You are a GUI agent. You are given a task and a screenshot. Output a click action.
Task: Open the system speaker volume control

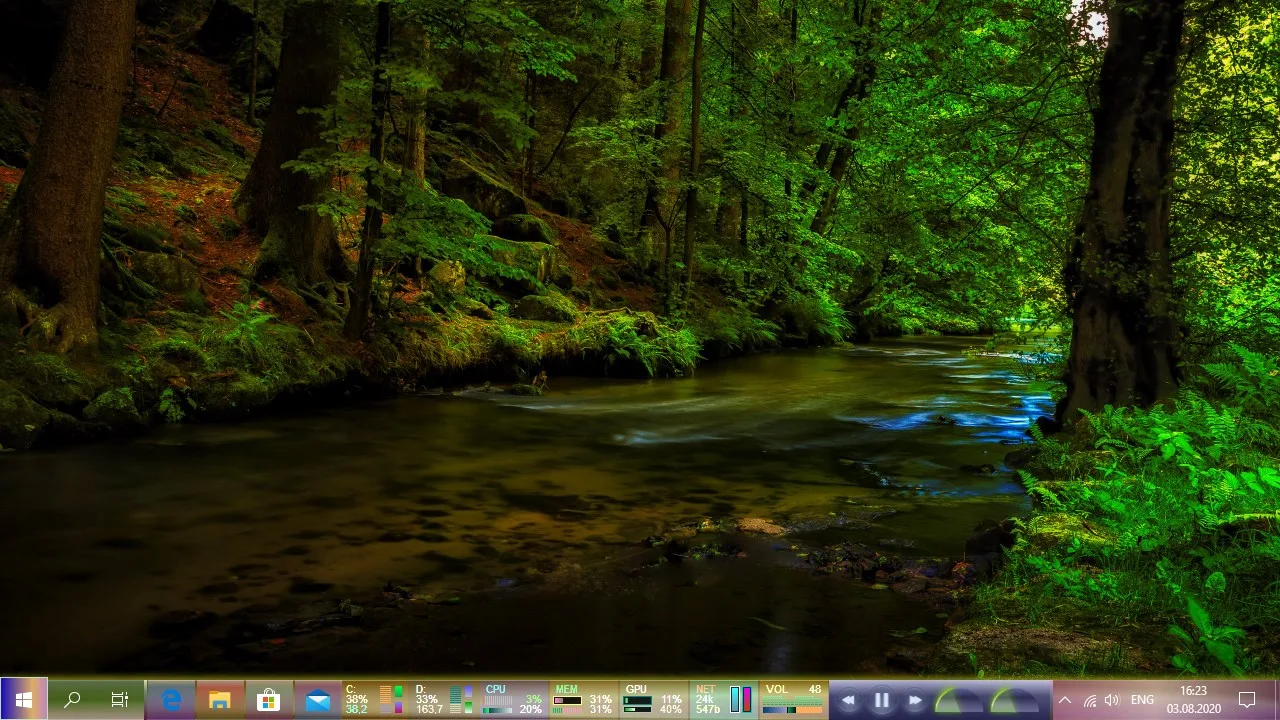pyautogui.click(x=1112, y=700)
